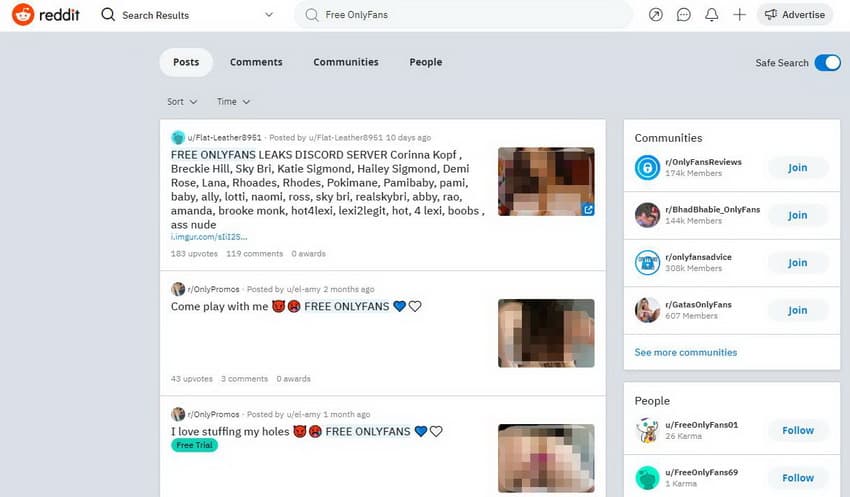Open the 'Come play with me' post title
Viewport: 850px width, 497px height.
296,306
